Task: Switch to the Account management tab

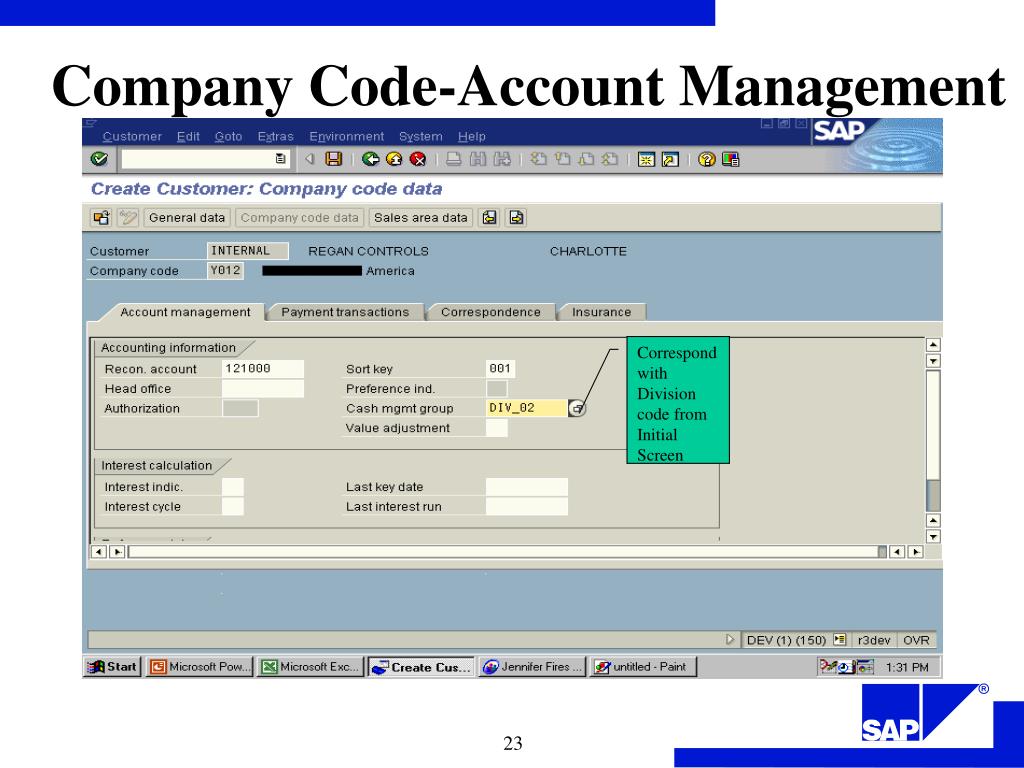Action: [185, 312]
